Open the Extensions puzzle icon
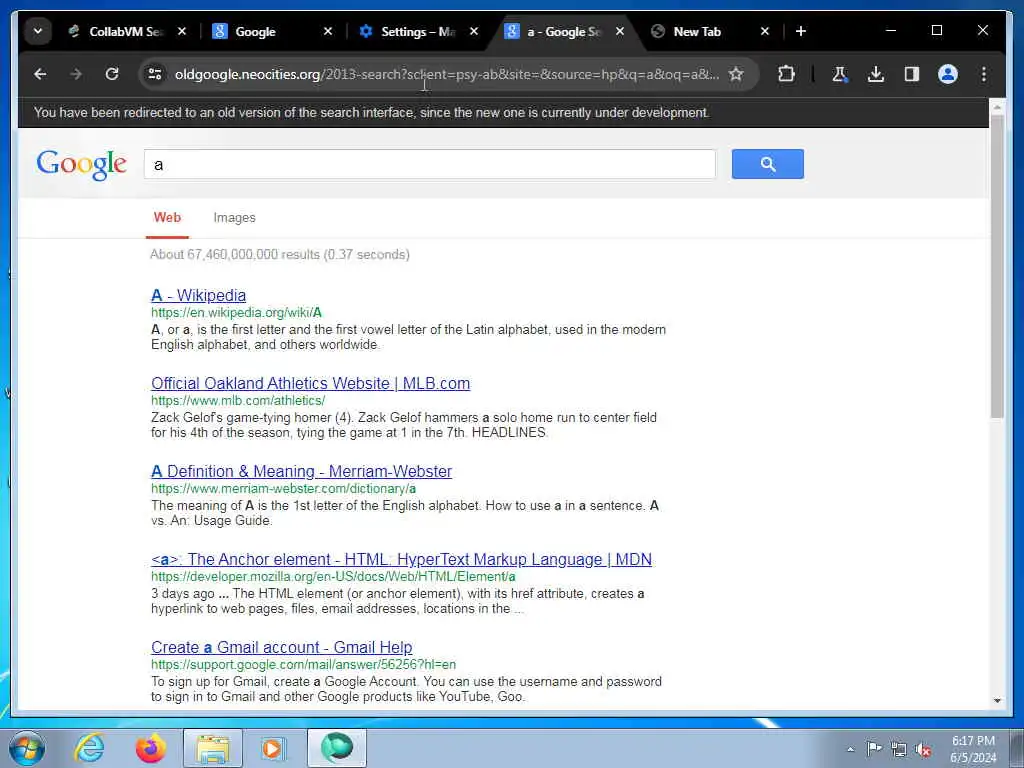1024x768 pixels. point(786,74)
